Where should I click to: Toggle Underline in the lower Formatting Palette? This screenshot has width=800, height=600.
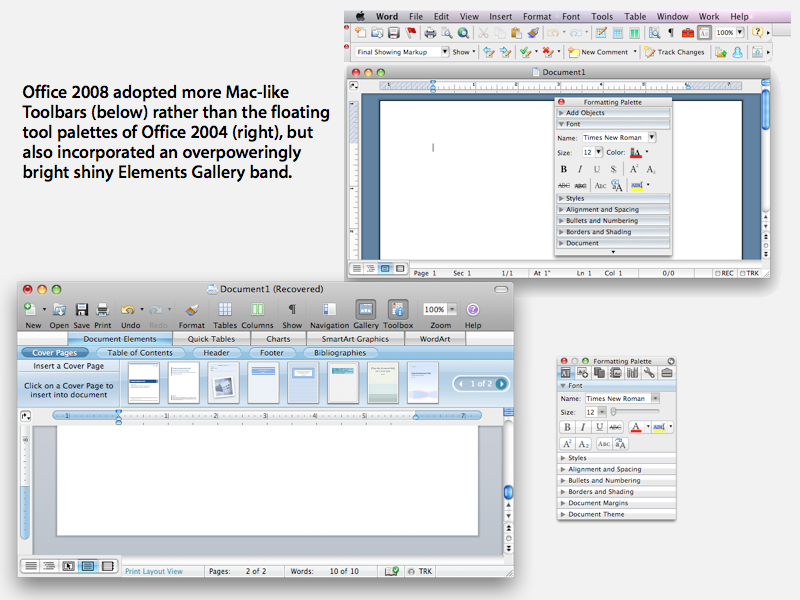click(599, 427)
